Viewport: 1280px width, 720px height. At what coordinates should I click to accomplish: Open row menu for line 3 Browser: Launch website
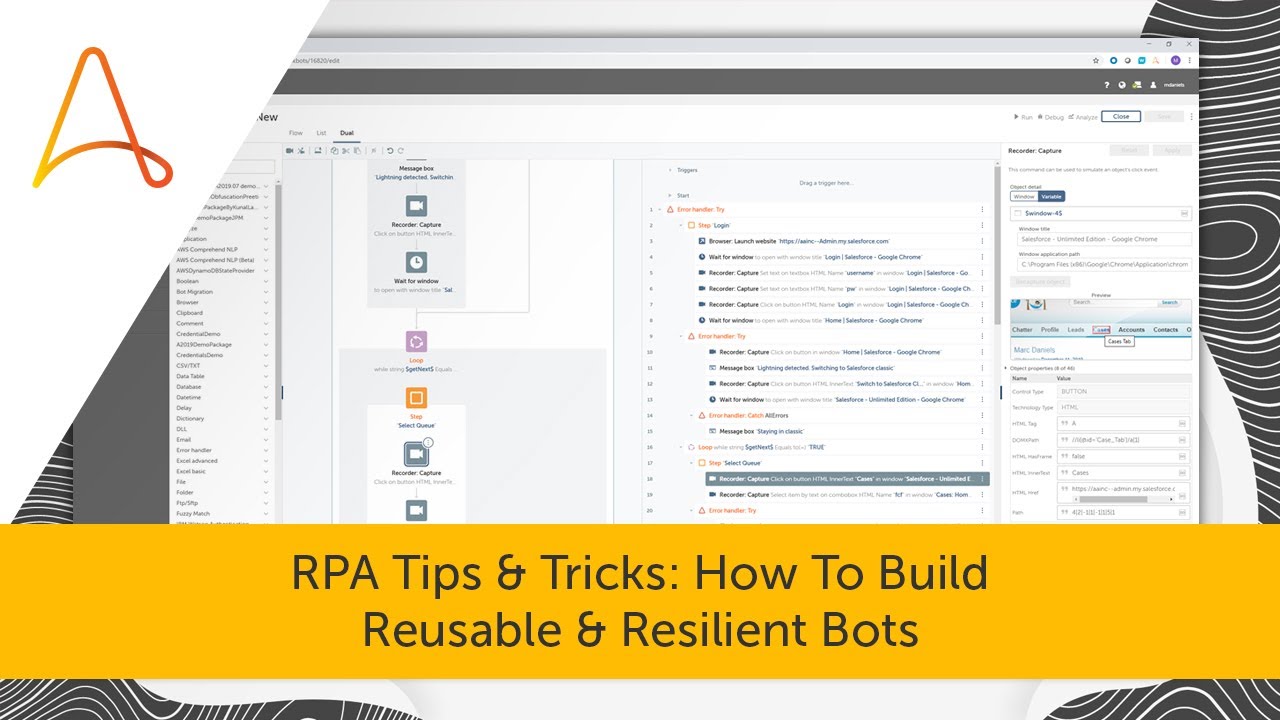982,241
